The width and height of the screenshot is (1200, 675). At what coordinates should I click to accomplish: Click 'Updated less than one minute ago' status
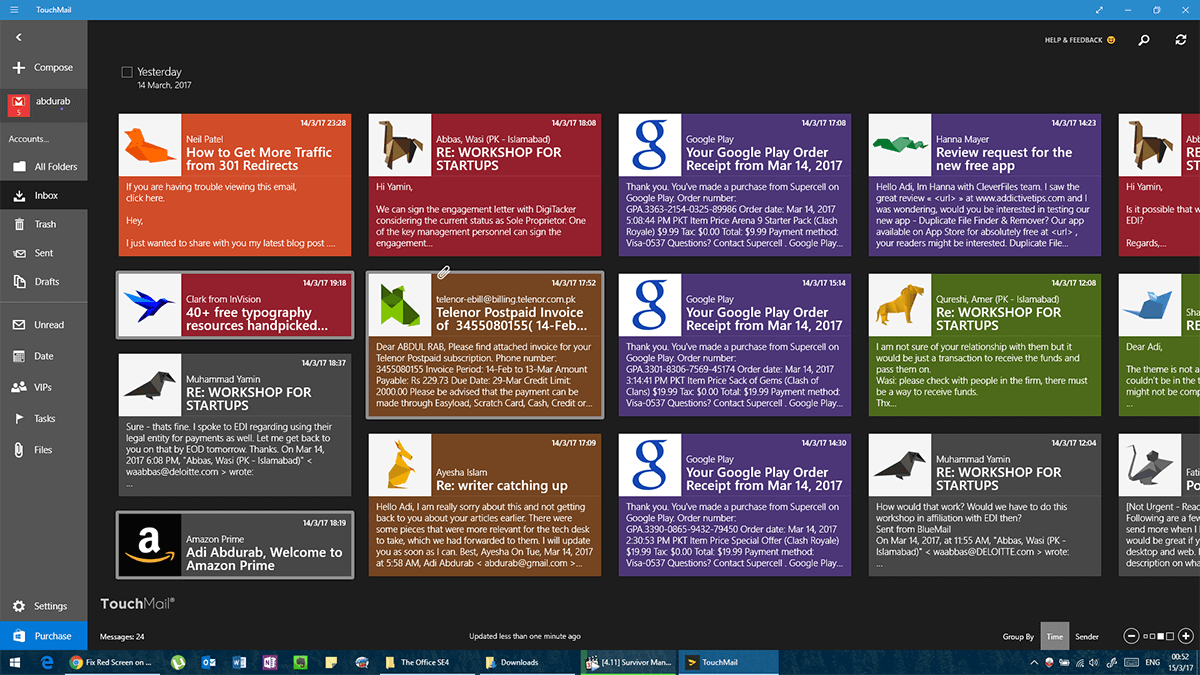pyautogui.click(x=525, y=636)
